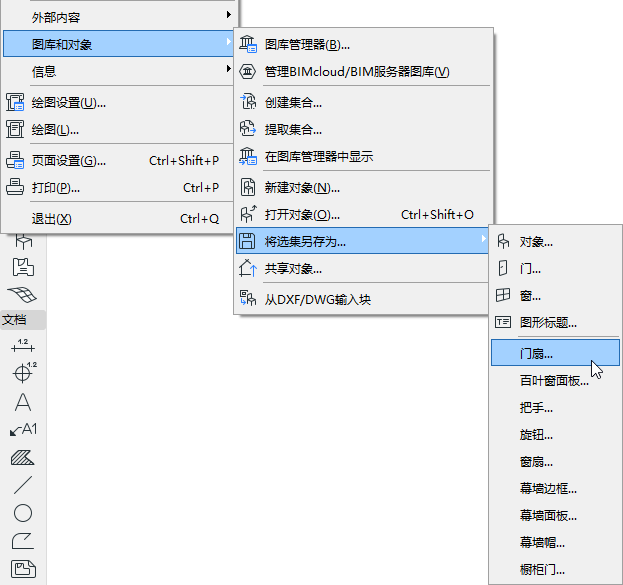This screenshot has height=585, width=623.
Task: Select the Dimension tool in toolbox
Action: tap(23, 345)
